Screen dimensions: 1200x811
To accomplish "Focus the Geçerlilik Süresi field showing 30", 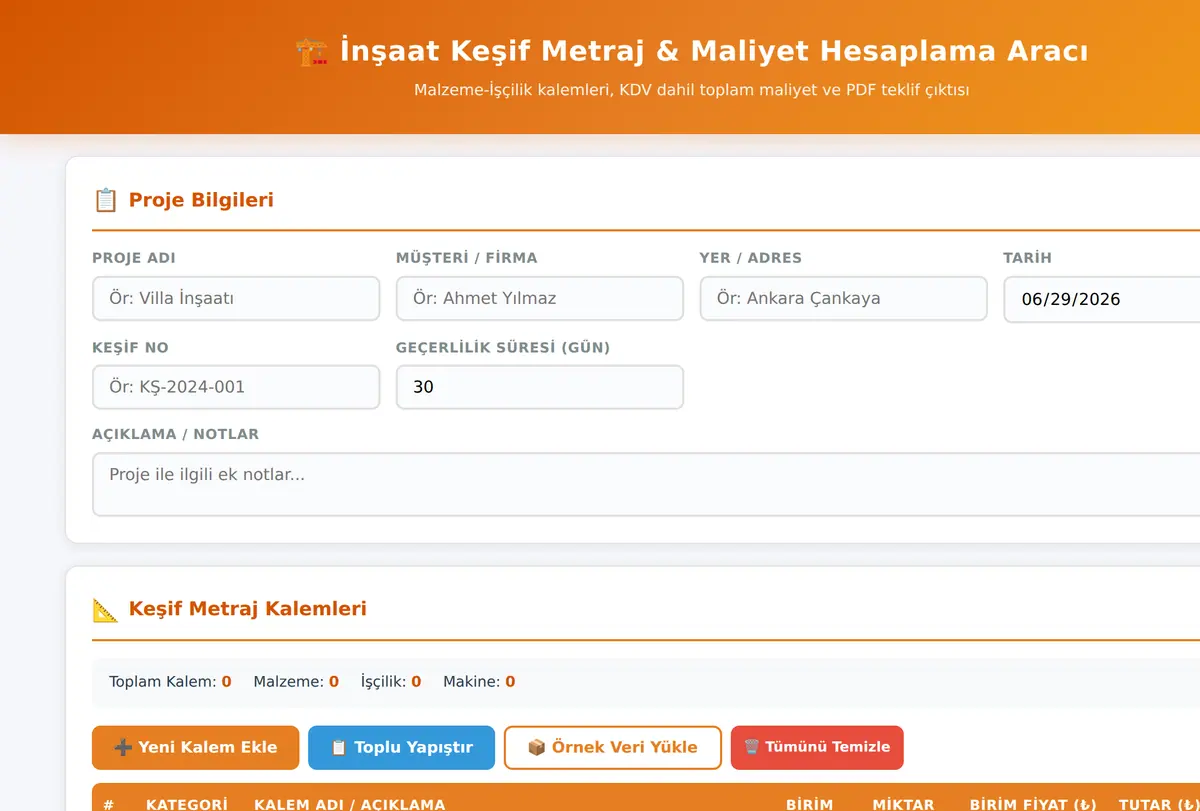I will [540, 387].
